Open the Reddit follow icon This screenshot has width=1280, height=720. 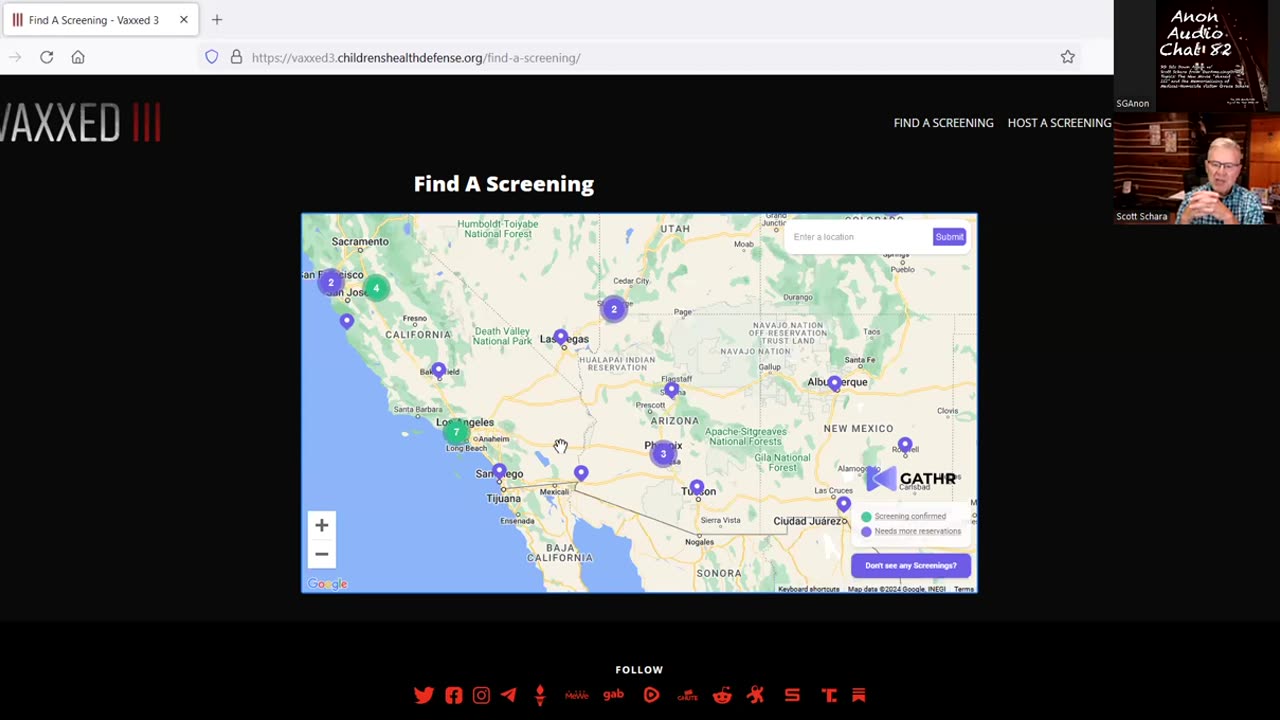point(722,695)
